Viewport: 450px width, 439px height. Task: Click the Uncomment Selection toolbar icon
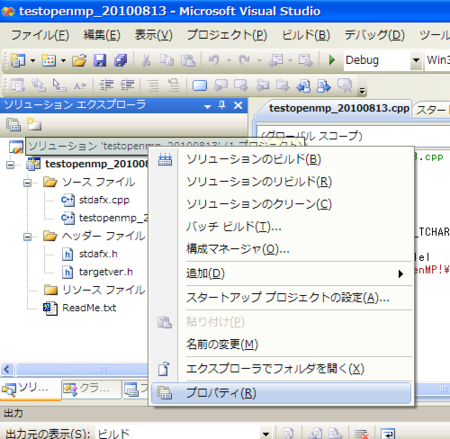coord(174,85)
